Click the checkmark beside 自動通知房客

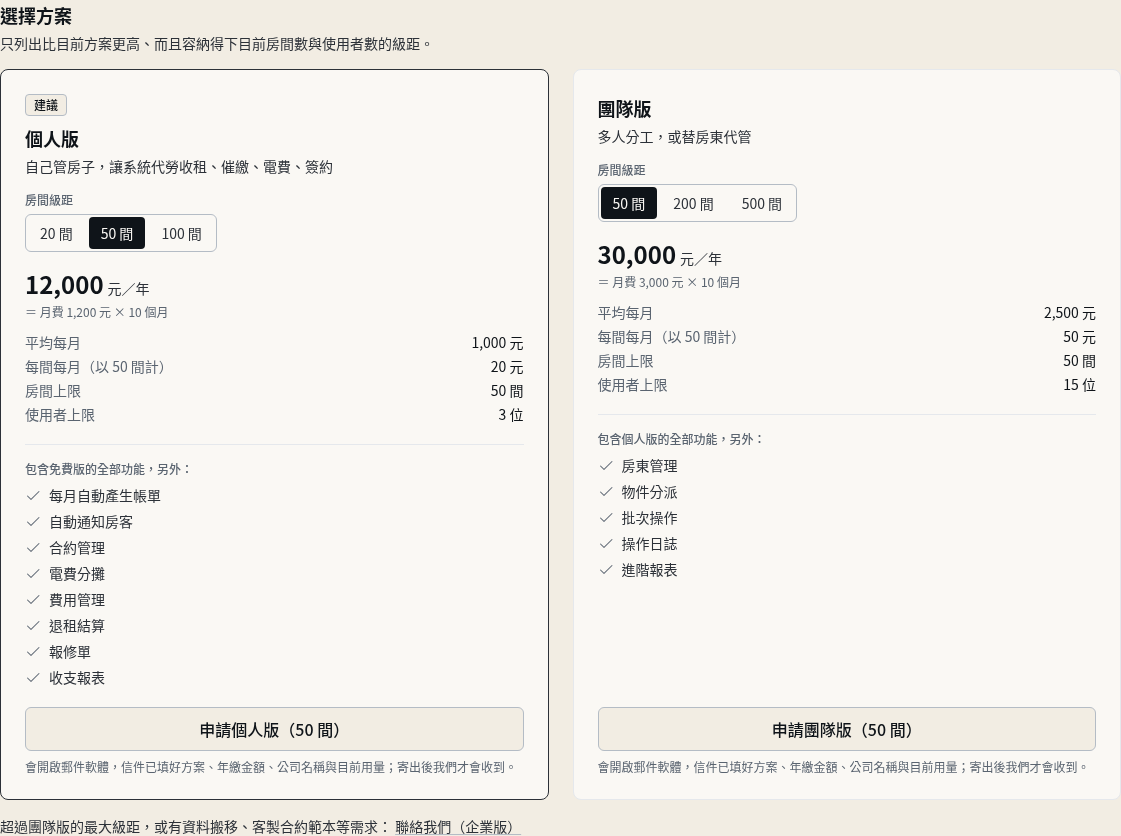click(x=33, y=522)
